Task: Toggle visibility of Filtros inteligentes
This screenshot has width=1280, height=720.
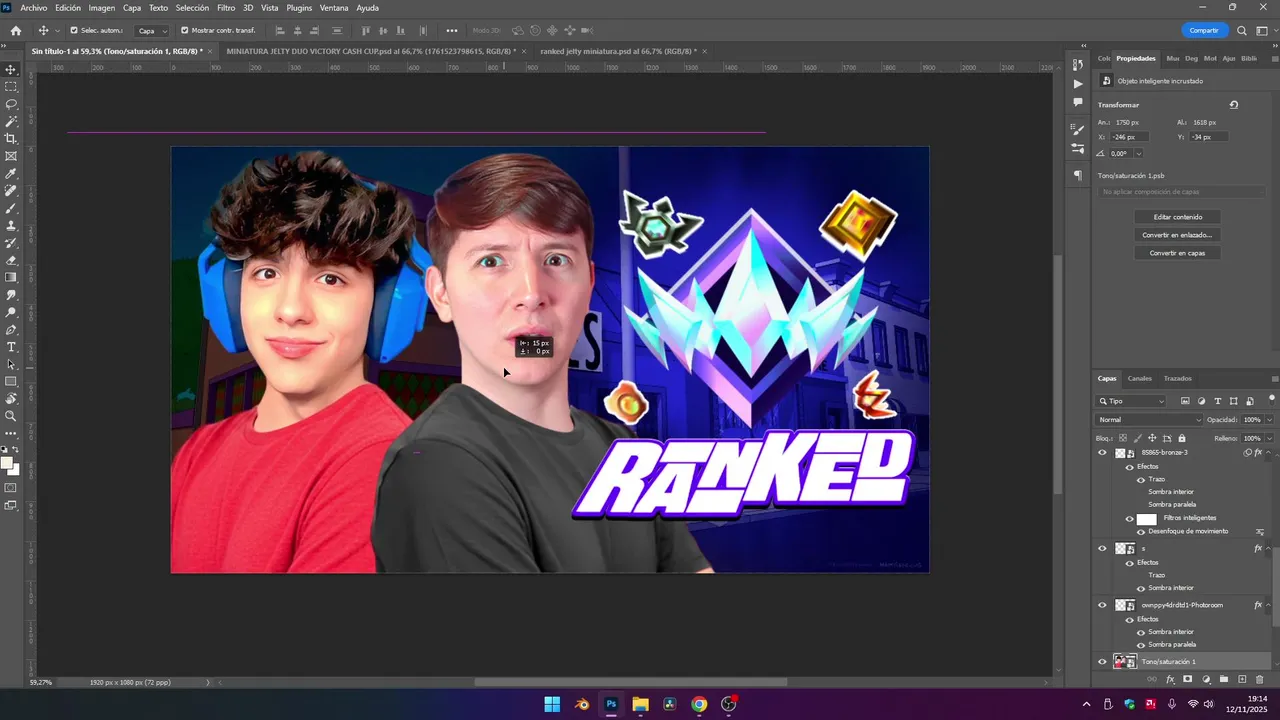Action: point(1130,519)
